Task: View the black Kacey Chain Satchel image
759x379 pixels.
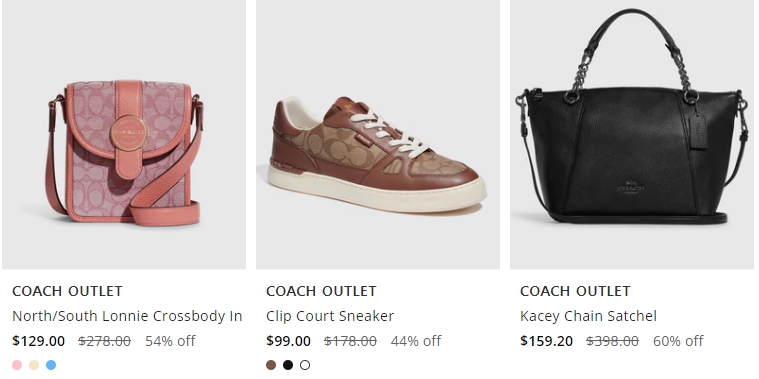Action: click(632, 134)
